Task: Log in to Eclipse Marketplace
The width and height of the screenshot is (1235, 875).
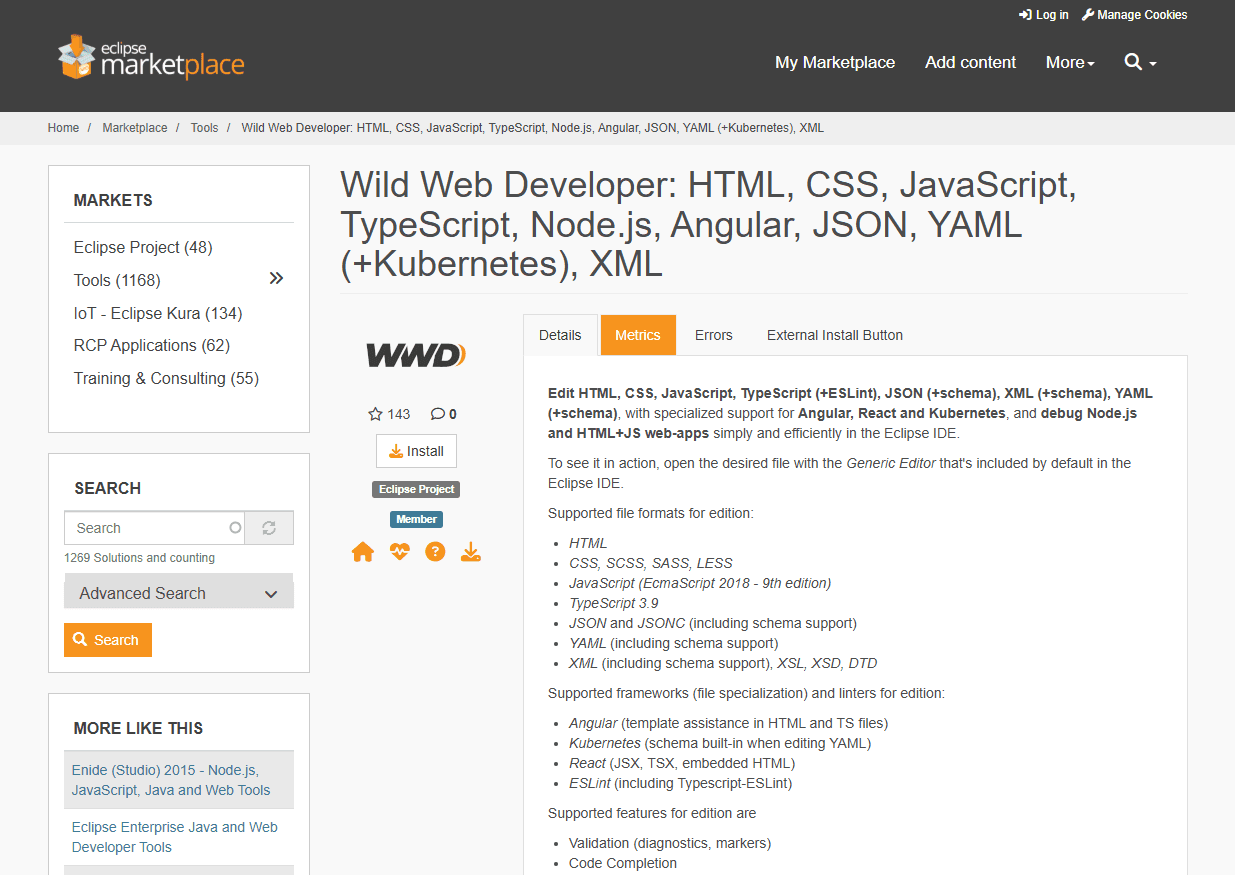Action: [x=1043, y=14]
